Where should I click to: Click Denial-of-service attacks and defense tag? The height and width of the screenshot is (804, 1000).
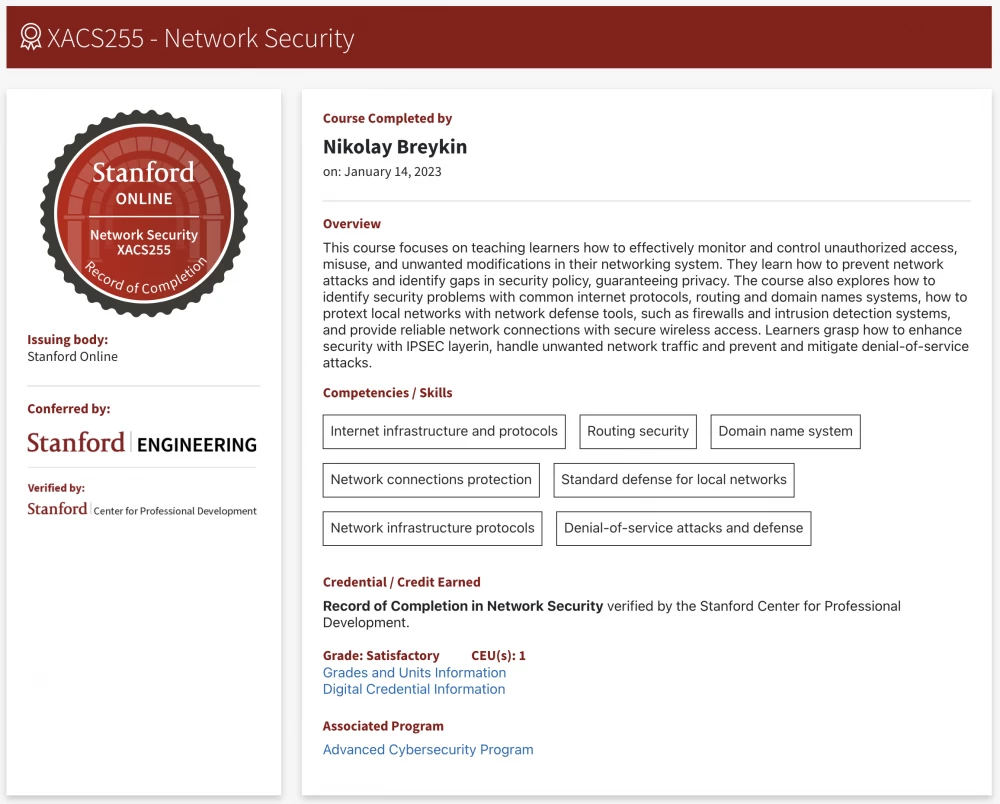pyautogui.click(x=683, y=528)
